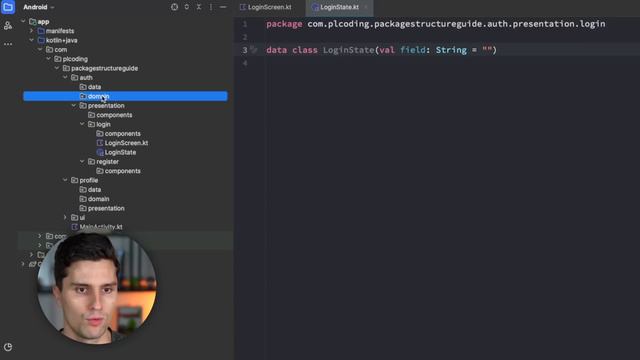Screen dimensions: 640x360
Task: Open the Project tool window icon
Action: (x=8, y=7)
